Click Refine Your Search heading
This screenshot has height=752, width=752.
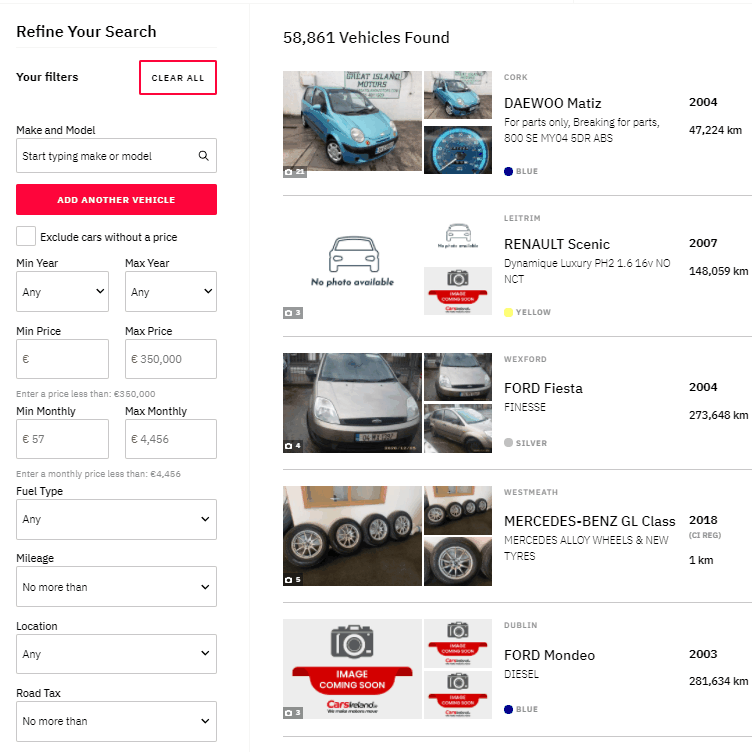(86, 32)
